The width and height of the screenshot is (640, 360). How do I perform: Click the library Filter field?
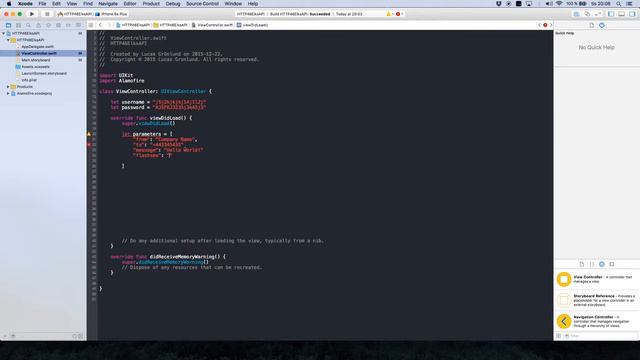point(600,336)
